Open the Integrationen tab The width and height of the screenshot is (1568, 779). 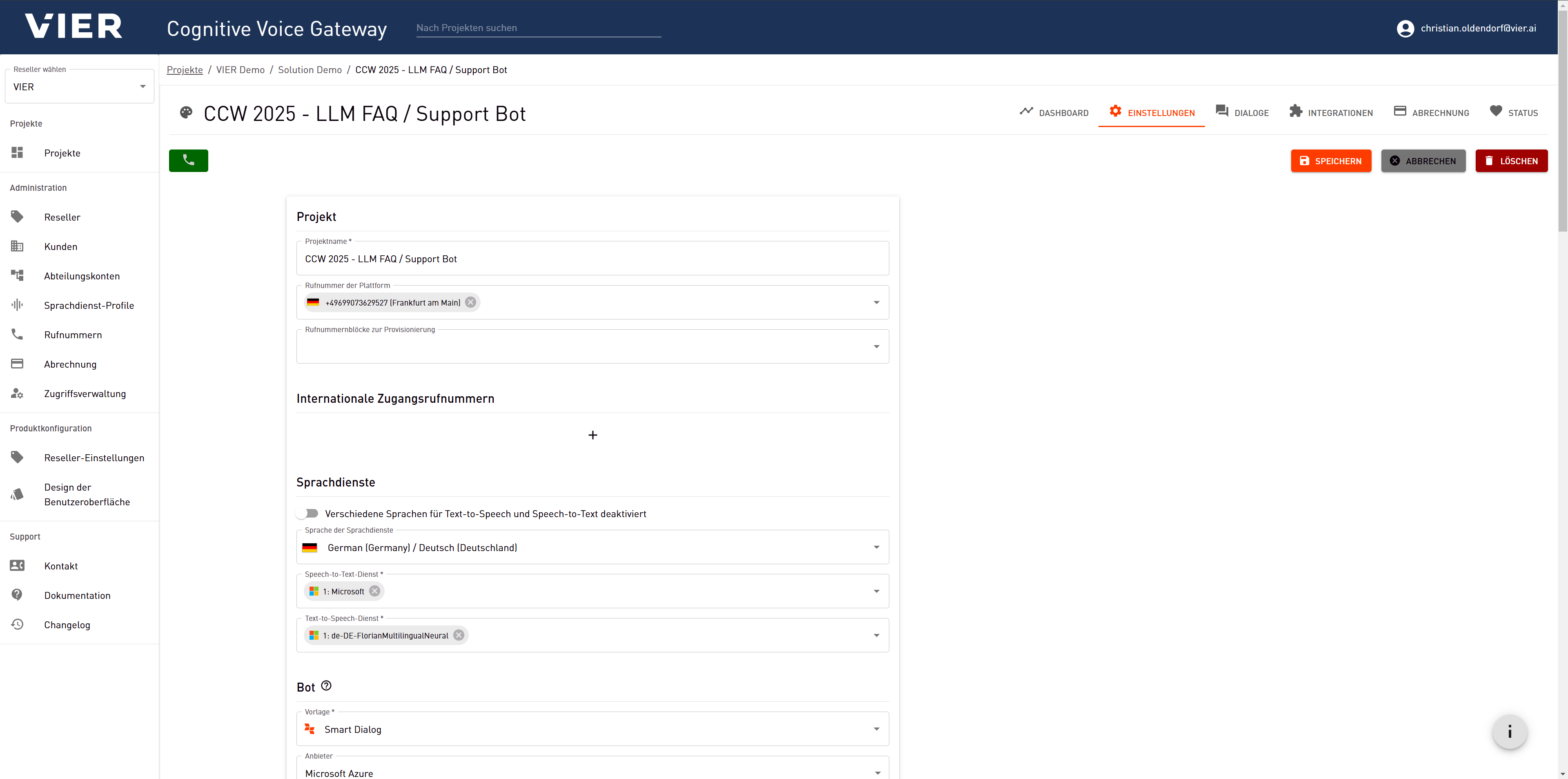1331,113
